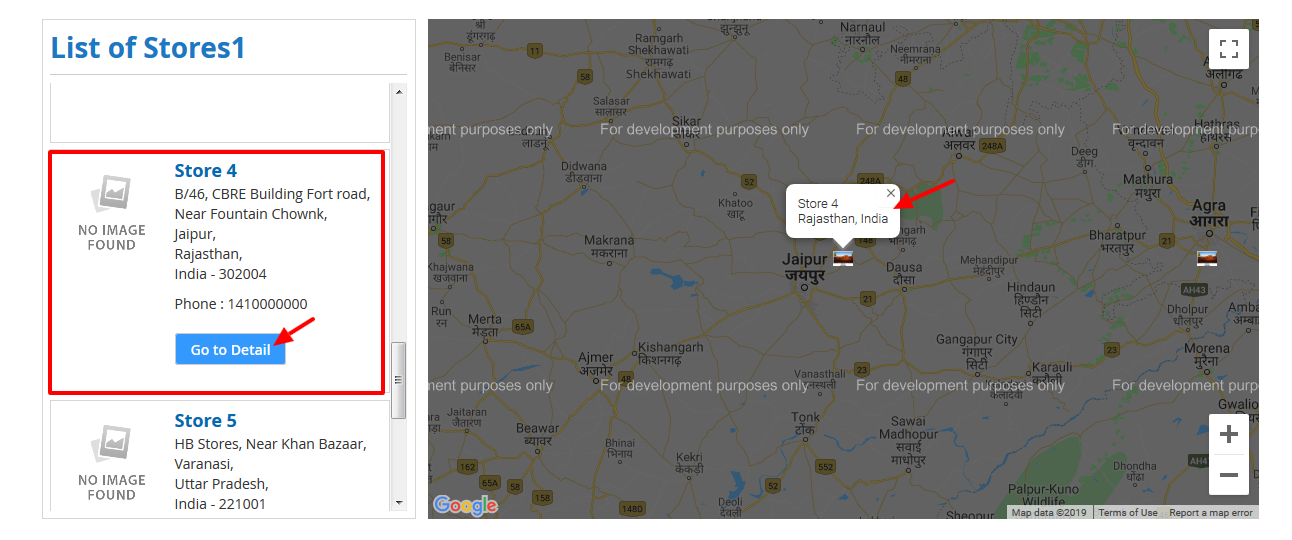Click 'India - 221001' address line
Viewport: 1292px width, 540px height.
[221, 504]
